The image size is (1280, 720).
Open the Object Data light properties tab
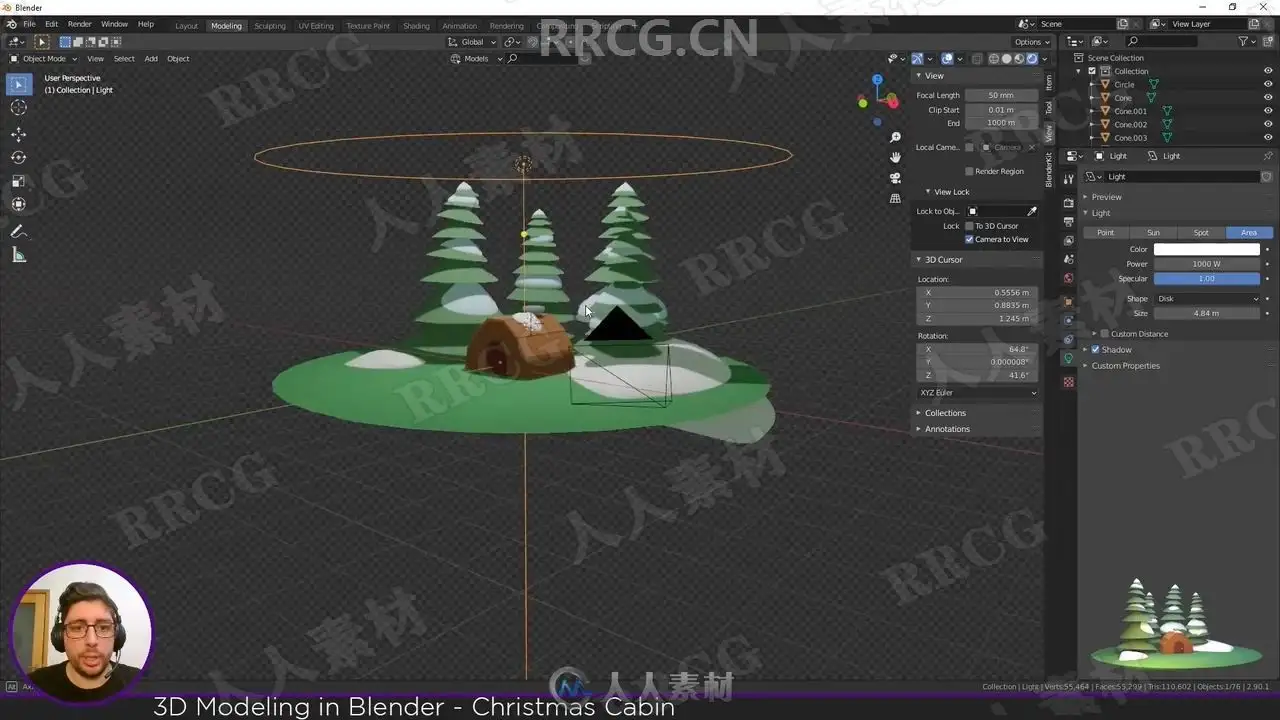(1068, 359)
